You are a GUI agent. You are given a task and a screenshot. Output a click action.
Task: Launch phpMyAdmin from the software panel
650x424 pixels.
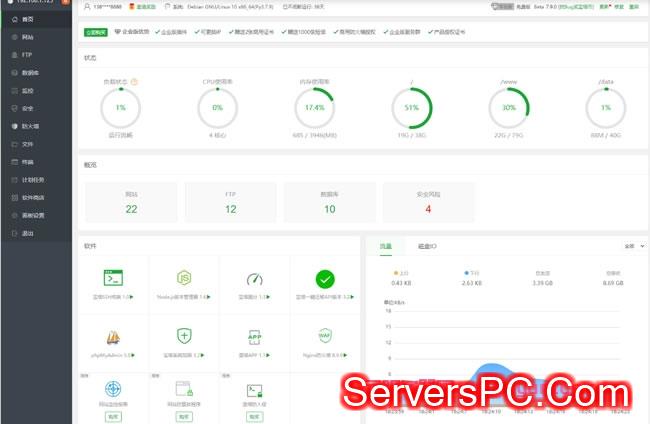[113, 336]
